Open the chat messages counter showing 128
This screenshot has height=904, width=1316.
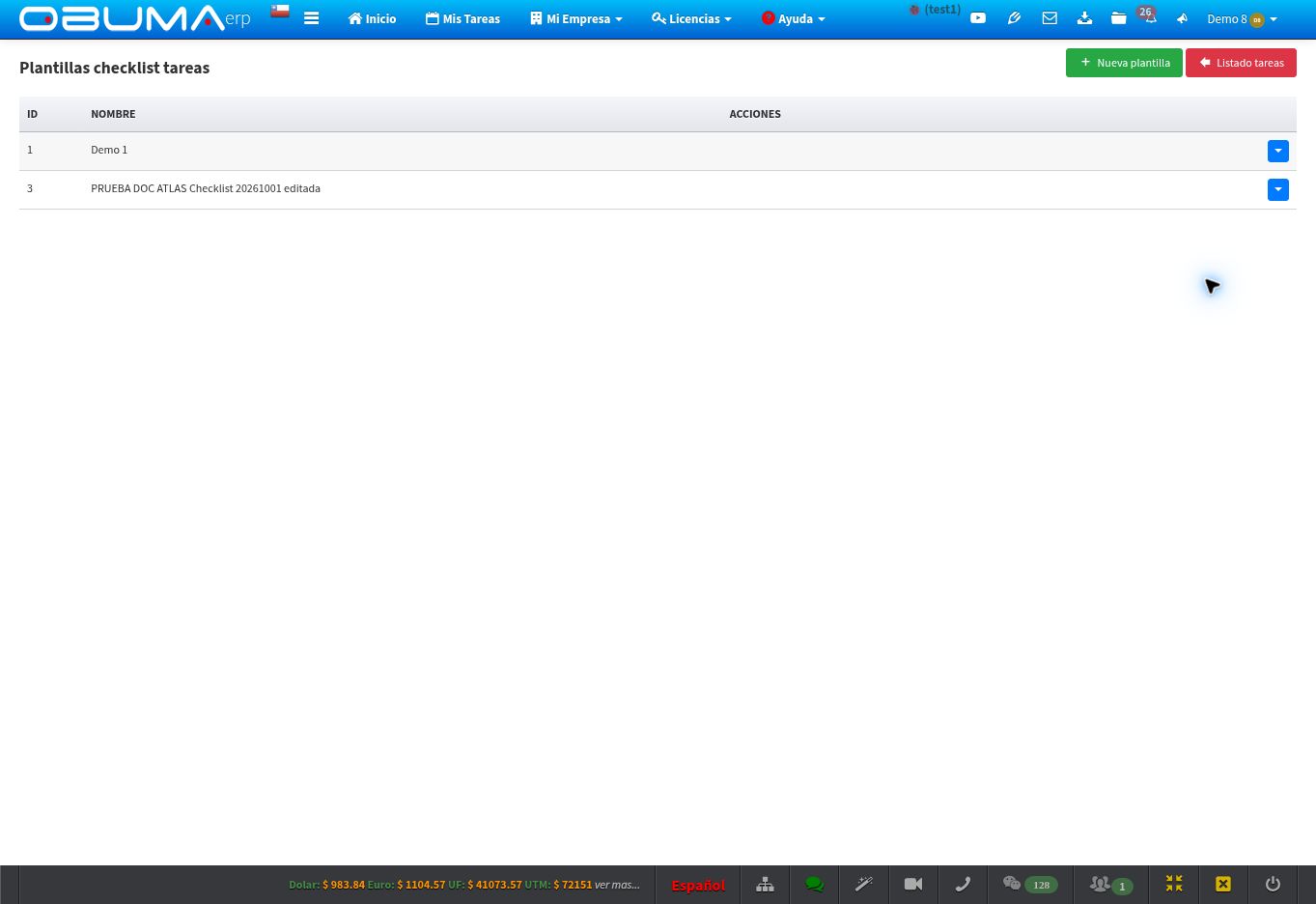coord(1030,885)
